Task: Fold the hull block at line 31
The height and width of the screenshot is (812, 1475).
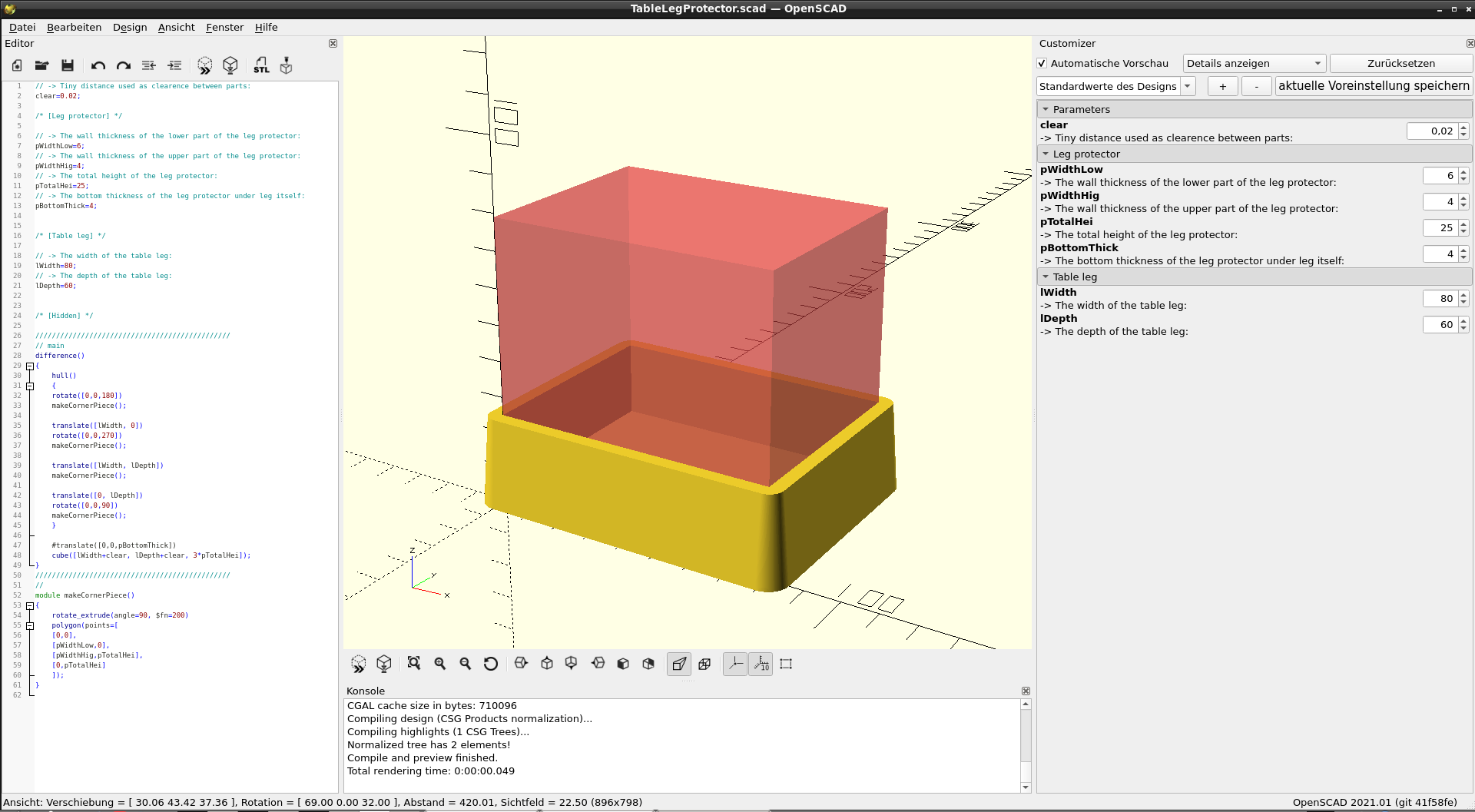Action: tap(30, 386)
